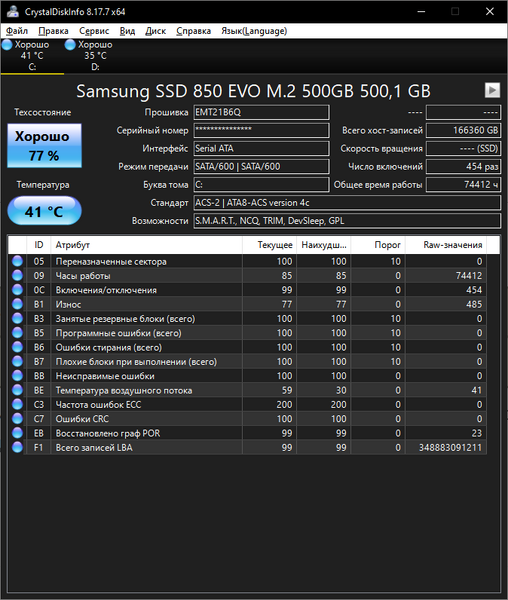Click status orb for Ошибки CRC row
Screen dimensions: 508x600
(x=17, y=419)
